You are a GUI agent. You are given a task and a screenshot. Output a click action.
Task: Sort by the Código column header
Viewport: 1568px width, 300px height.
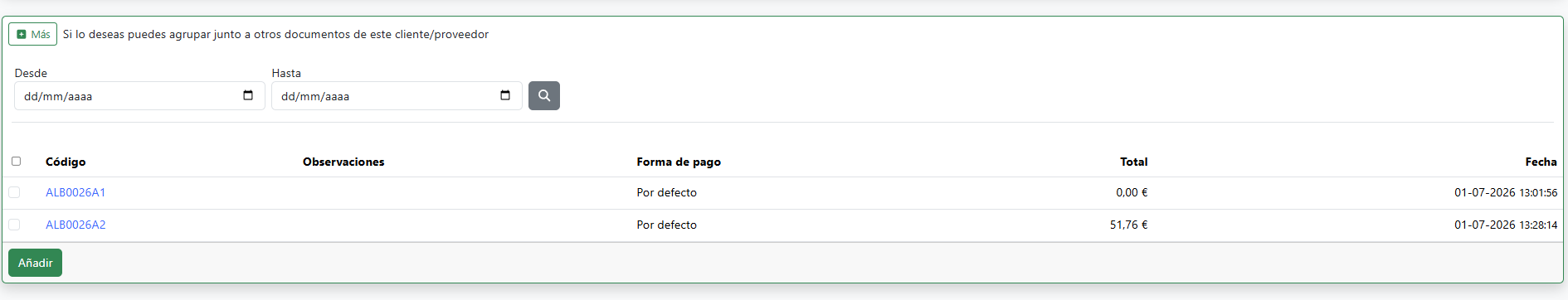66,162
